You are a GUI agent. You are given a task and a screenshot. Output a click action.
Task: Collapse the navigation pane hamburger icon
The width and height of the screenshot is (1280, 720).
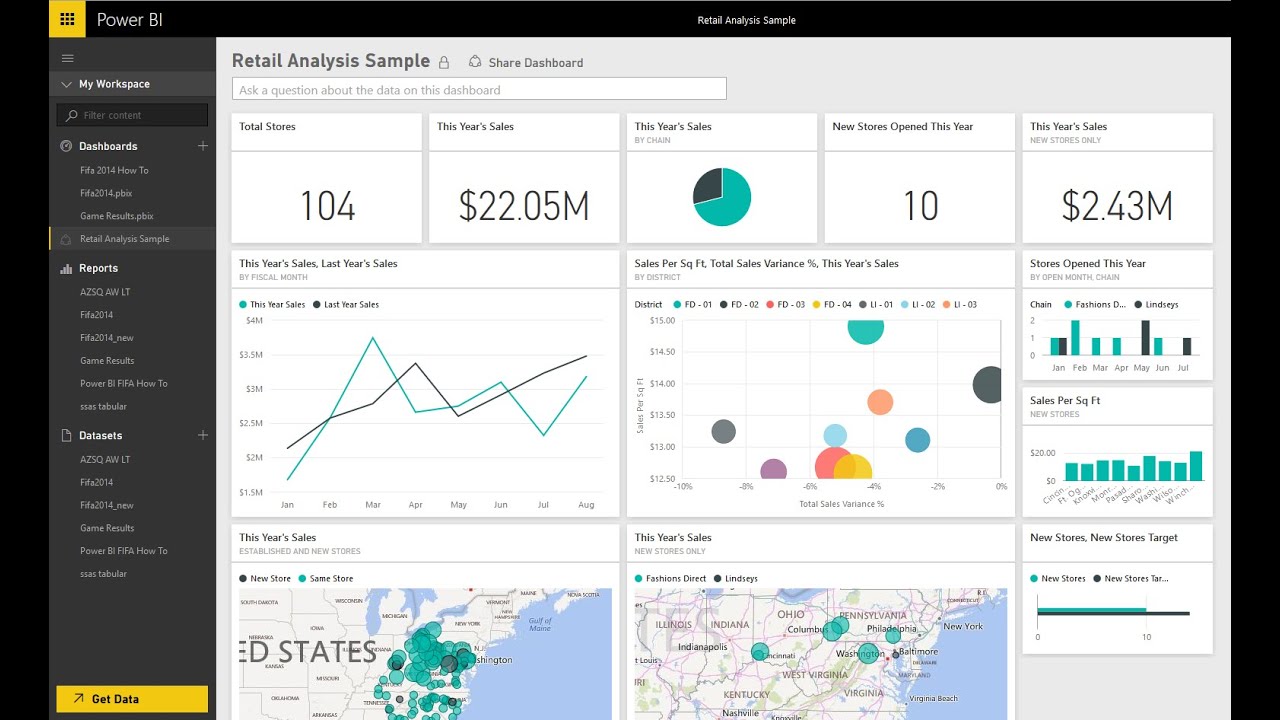(68, 59)
